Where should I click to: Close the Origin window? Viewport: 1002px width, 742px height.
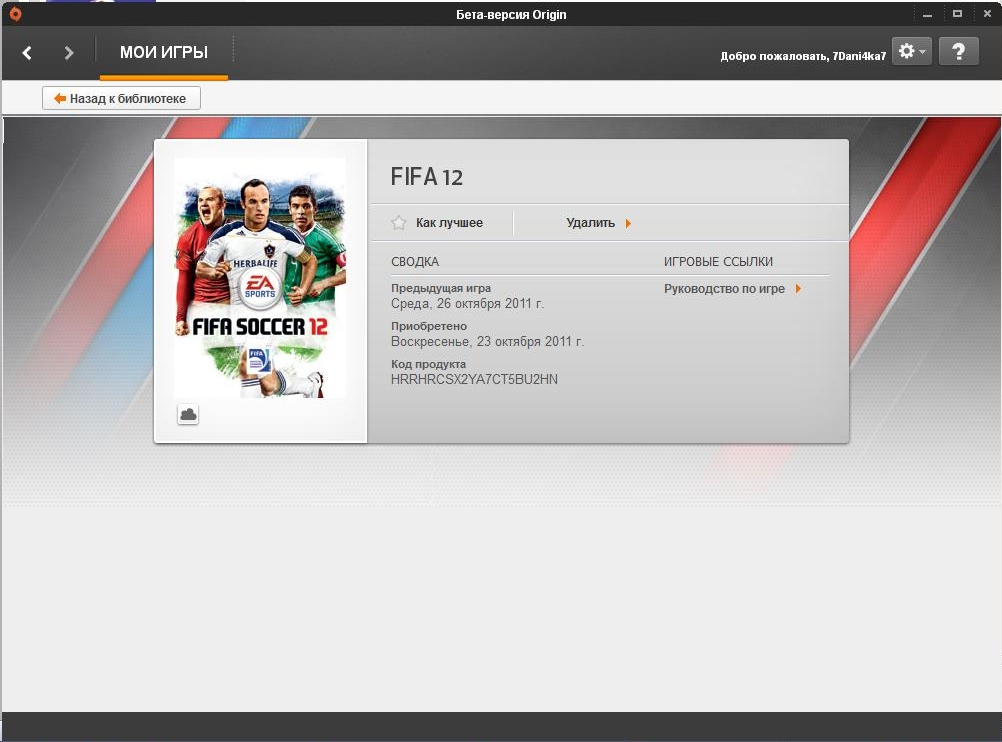coord(987,14)
